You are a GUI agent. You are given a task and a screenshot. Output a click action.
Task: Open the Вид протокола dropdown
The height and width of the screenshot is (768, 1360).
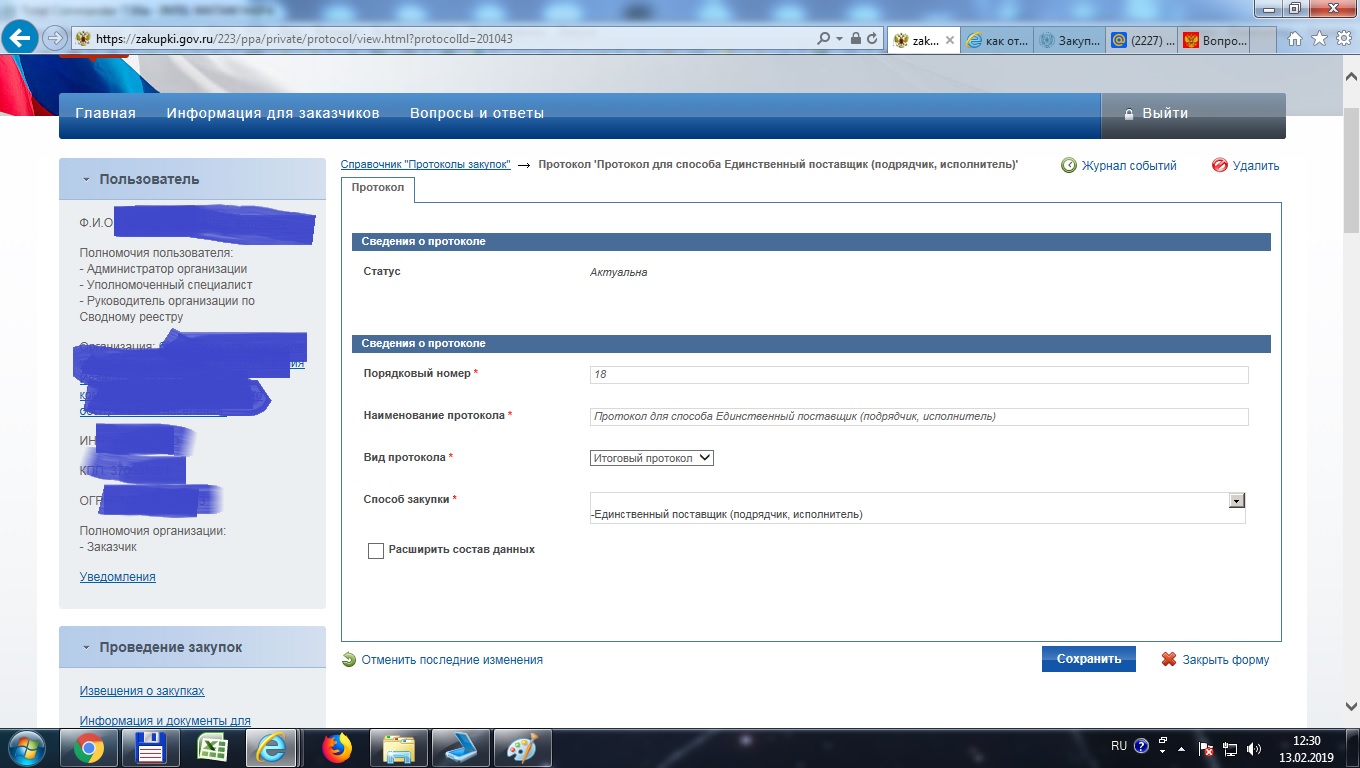(x=651, y=458)
